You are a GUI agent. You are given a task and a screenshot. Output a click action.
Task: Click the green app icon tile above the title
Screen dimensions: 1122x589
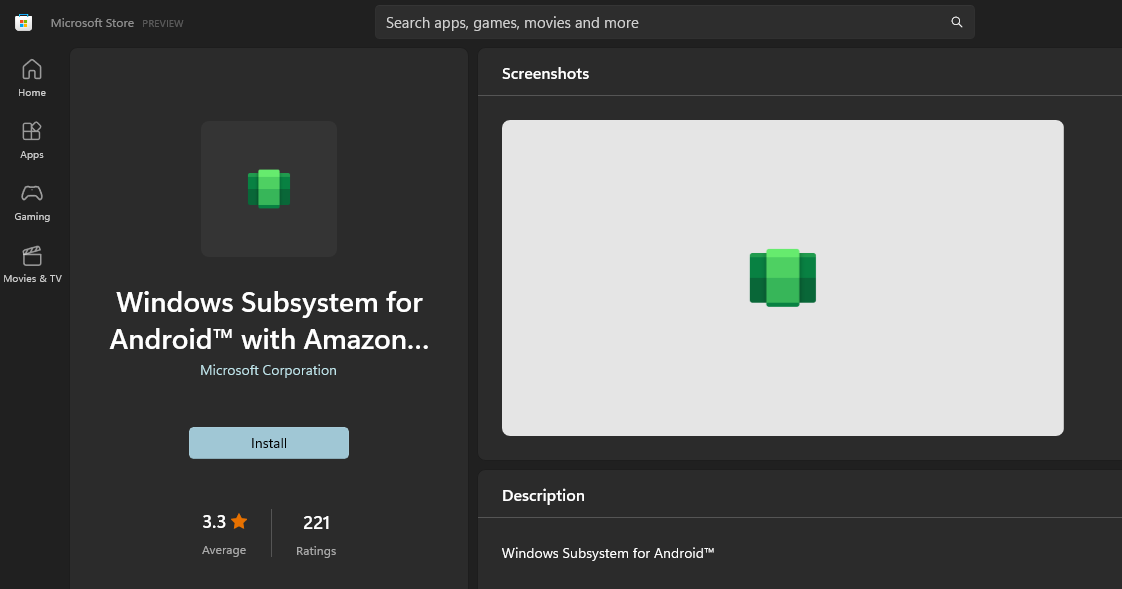268,189
